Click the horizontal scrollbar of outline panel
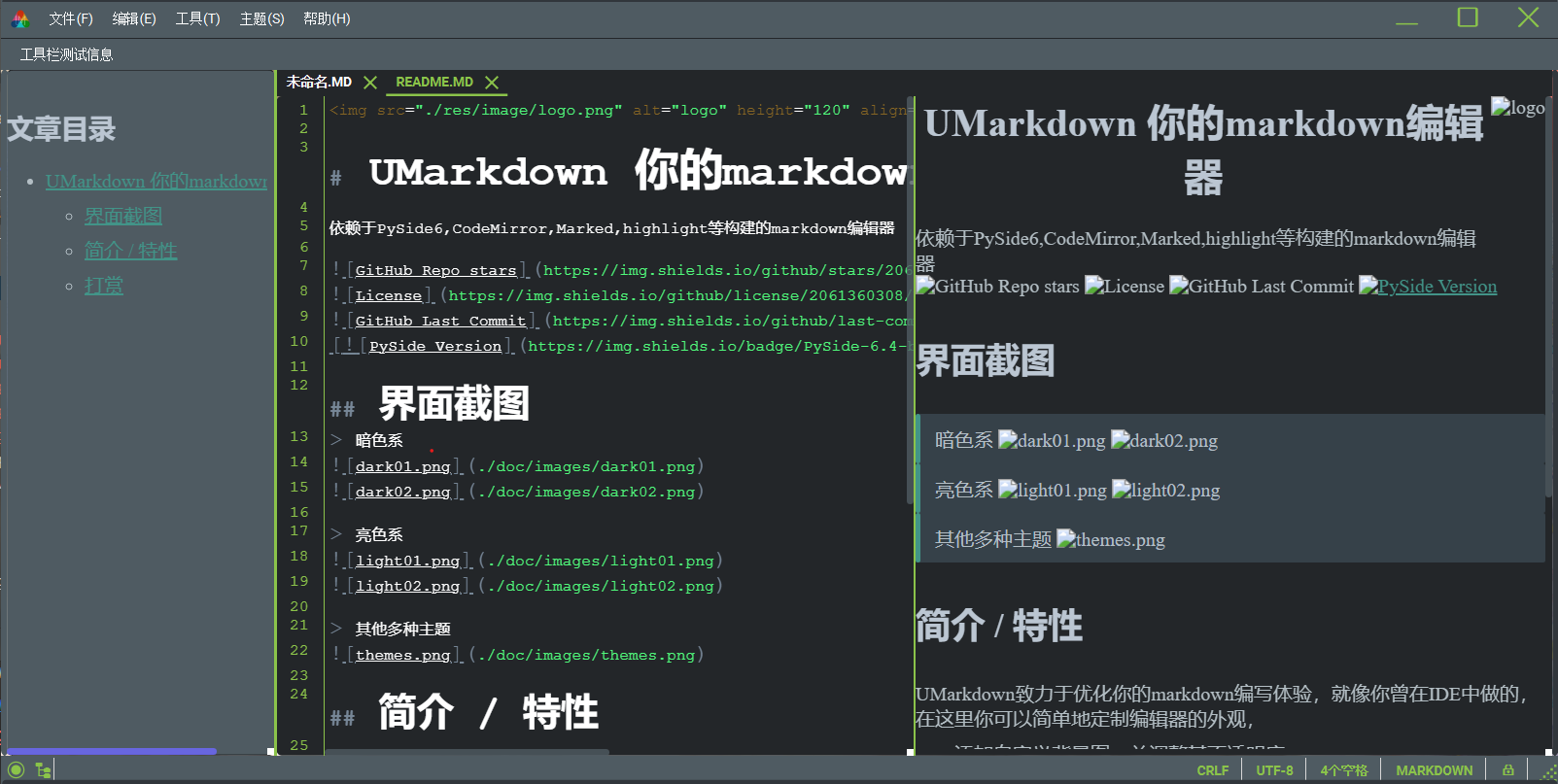 (112, 751)
